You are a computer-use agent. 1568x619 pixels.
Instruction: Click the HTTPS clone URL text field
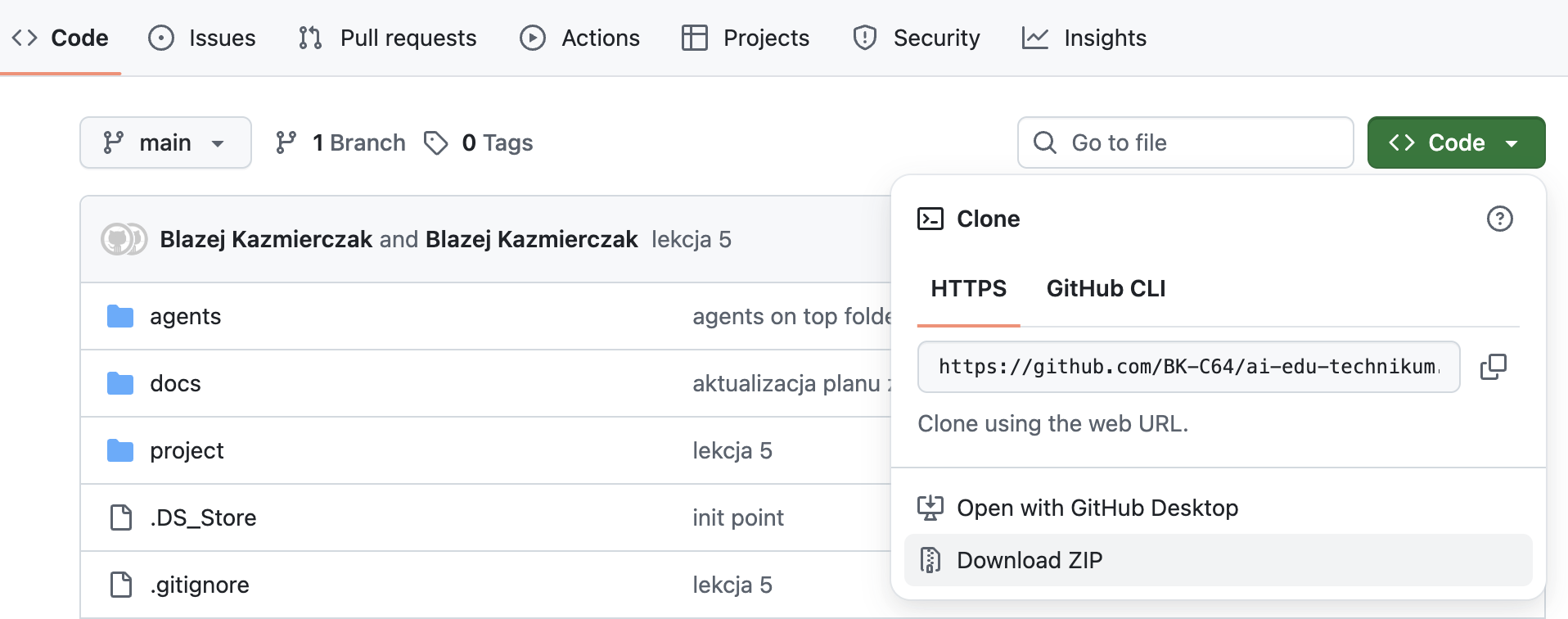pos(1188,367)
